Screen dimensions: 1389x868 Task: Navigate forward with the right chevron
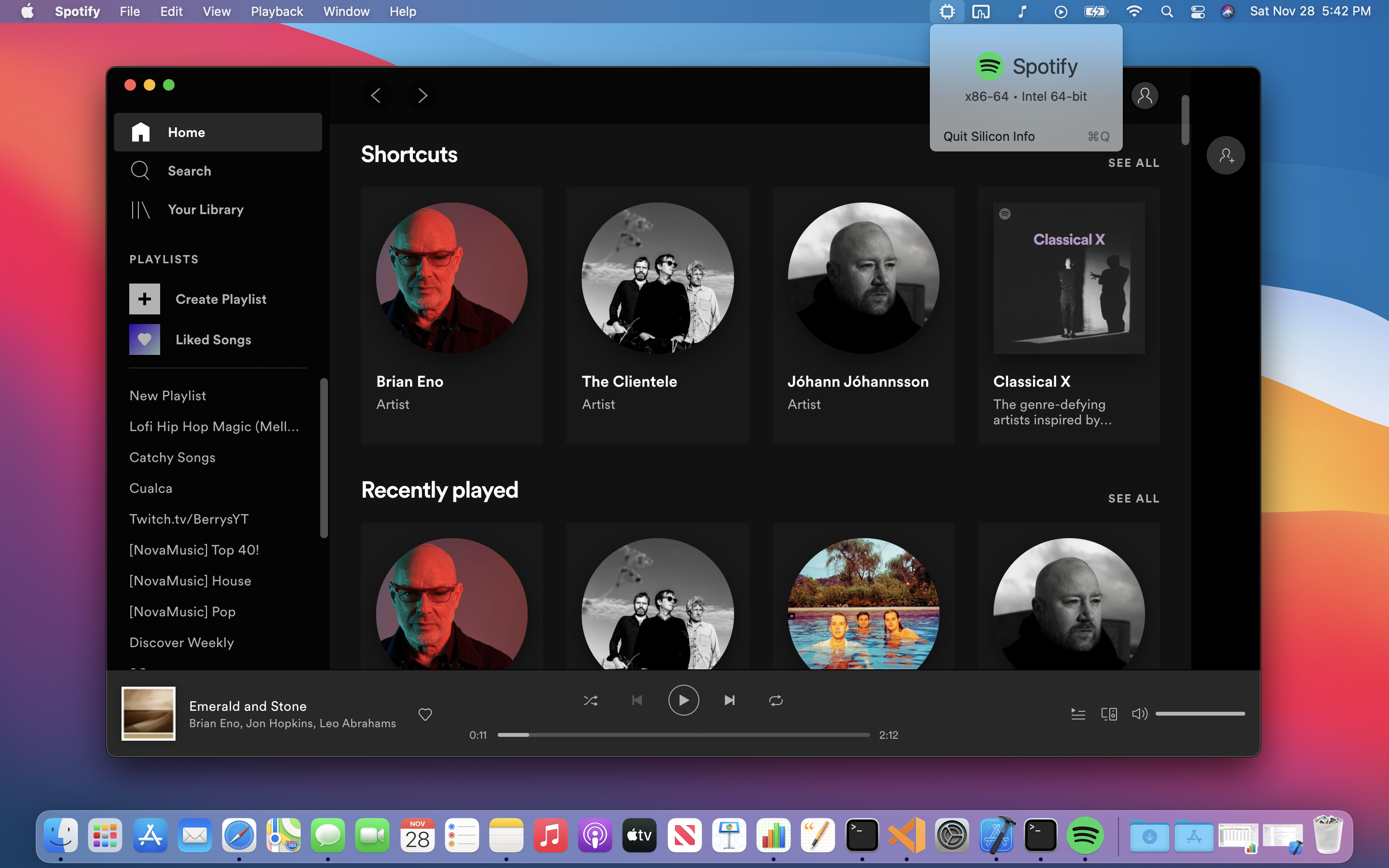coord(422,95)
